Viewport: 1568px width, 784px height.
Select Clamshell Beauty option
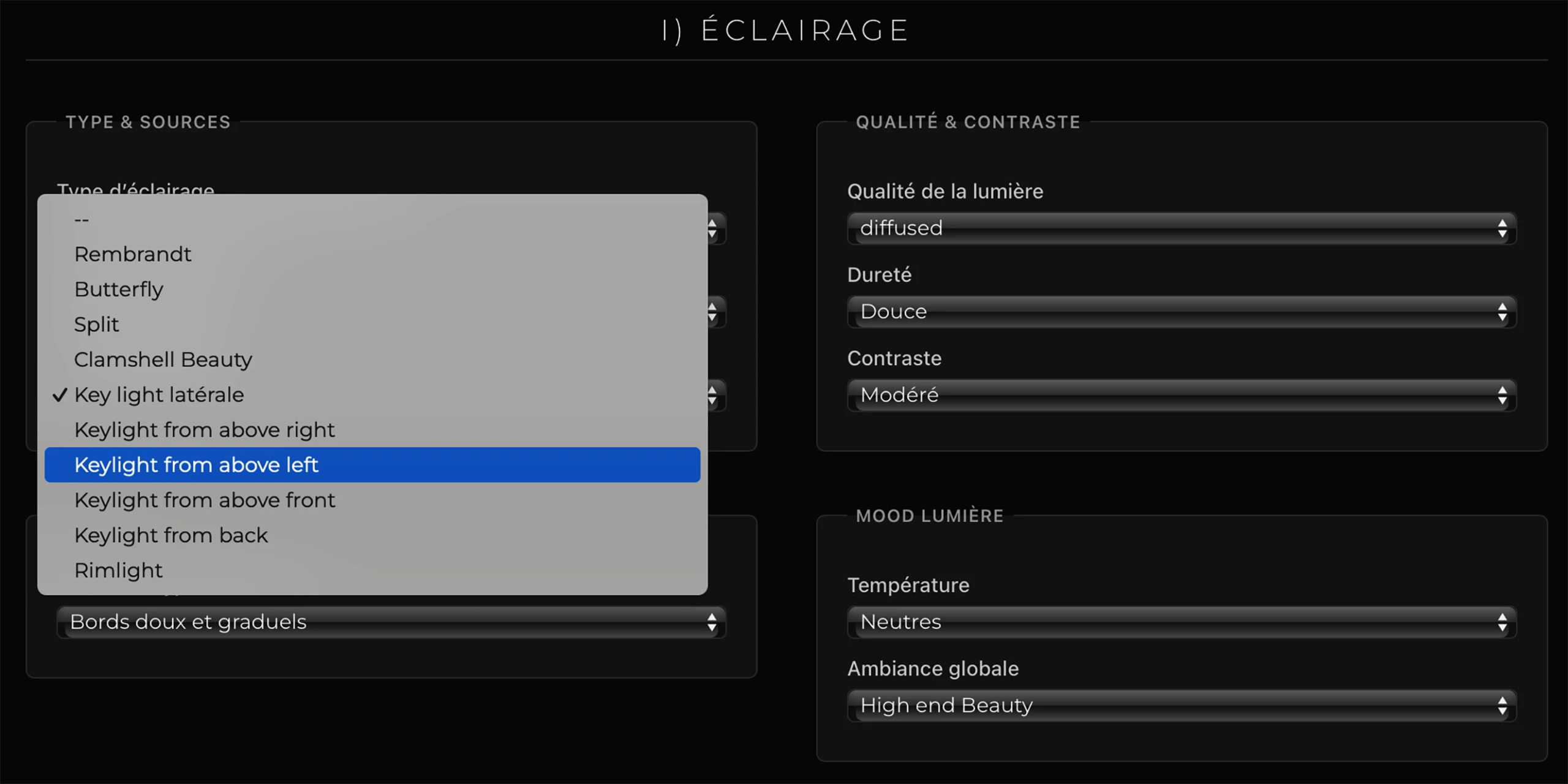point(163,360)
